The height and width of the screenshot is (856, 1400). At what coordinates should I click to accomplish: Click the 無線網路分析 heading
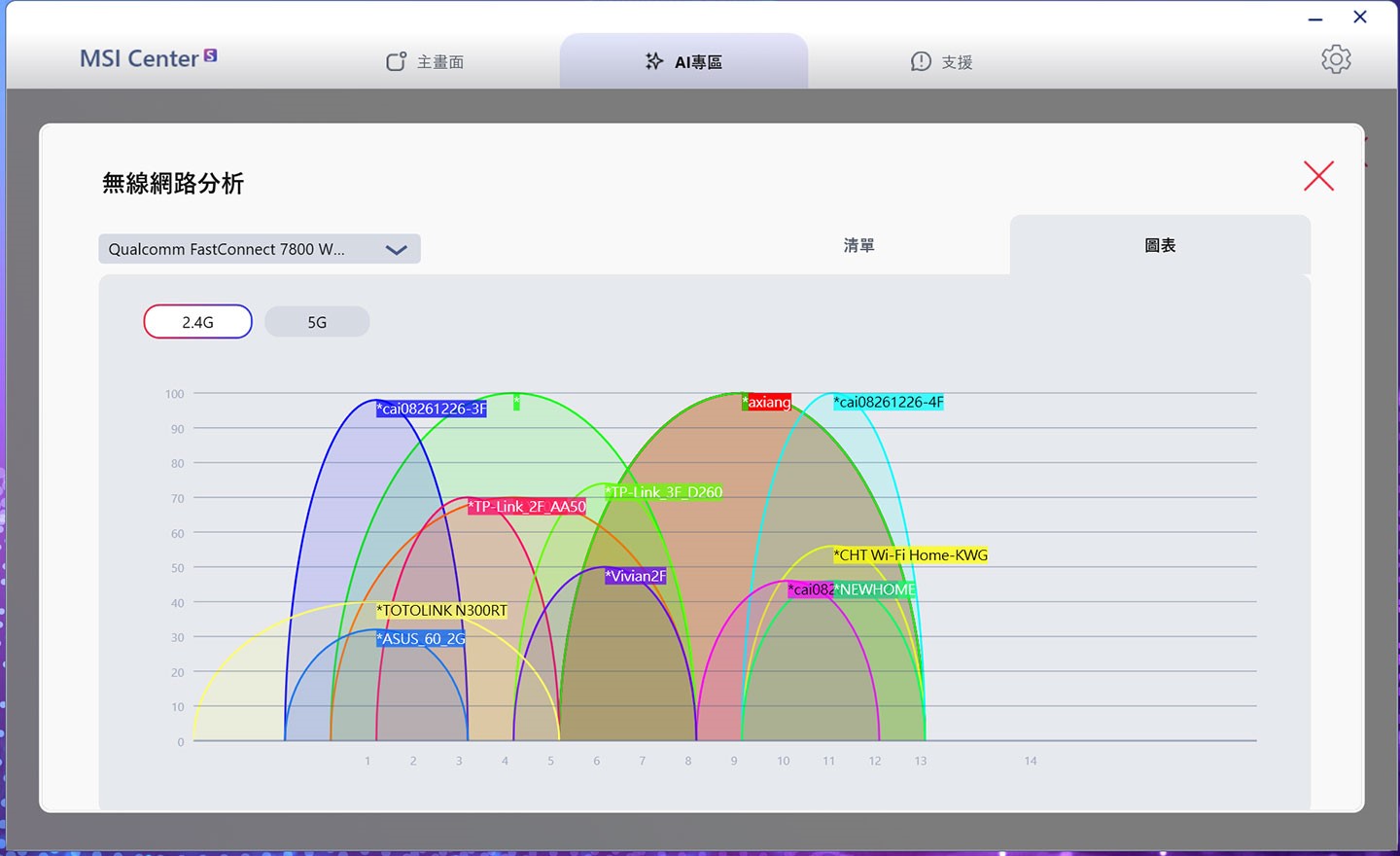point(173,183)
